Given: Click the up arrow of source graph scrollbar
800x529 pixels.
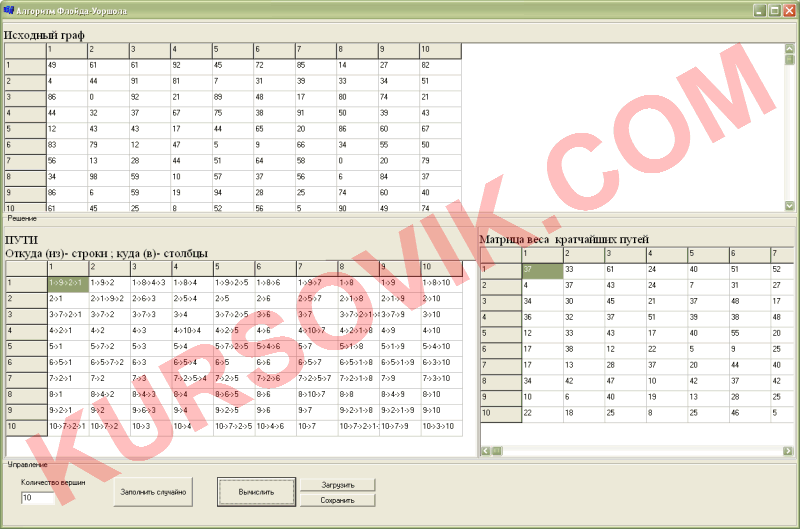Looking at the screenshot, I should (789, 48).
